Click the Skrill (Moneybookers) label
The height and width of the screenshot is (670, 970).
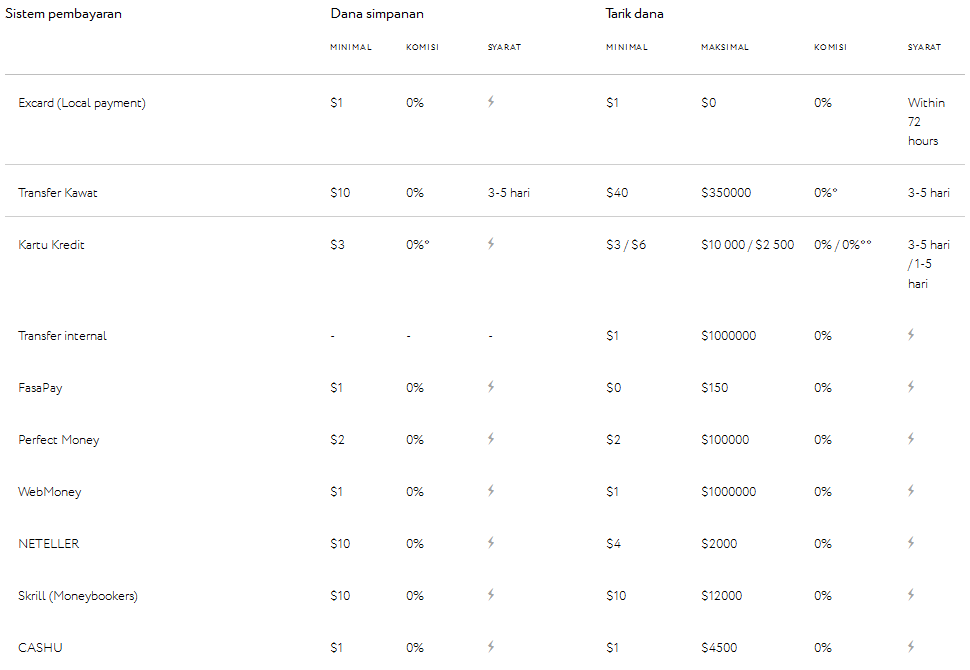click(x=78, y=596)
